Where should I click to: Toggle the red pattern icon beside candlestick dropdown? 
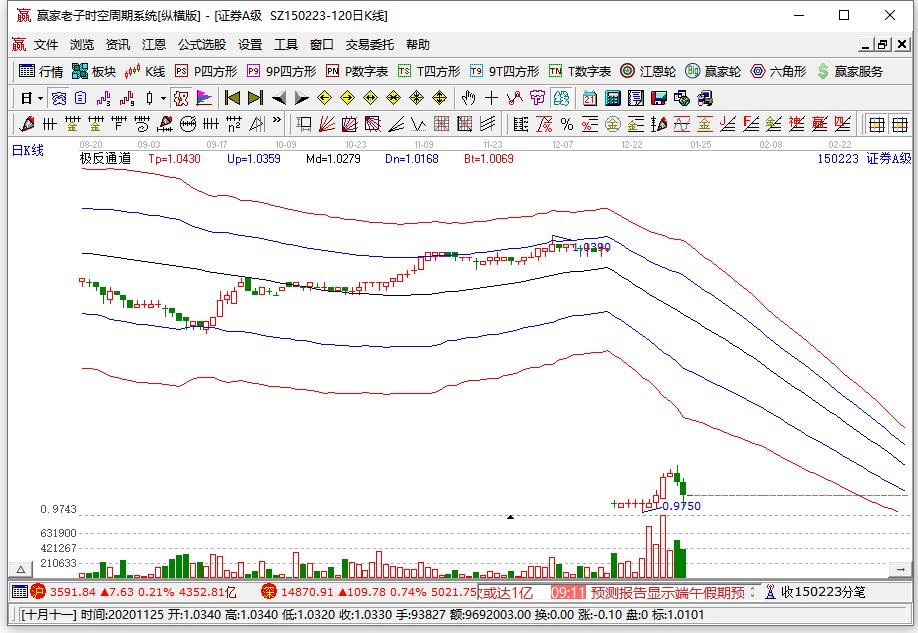click(x=181, y=98)
